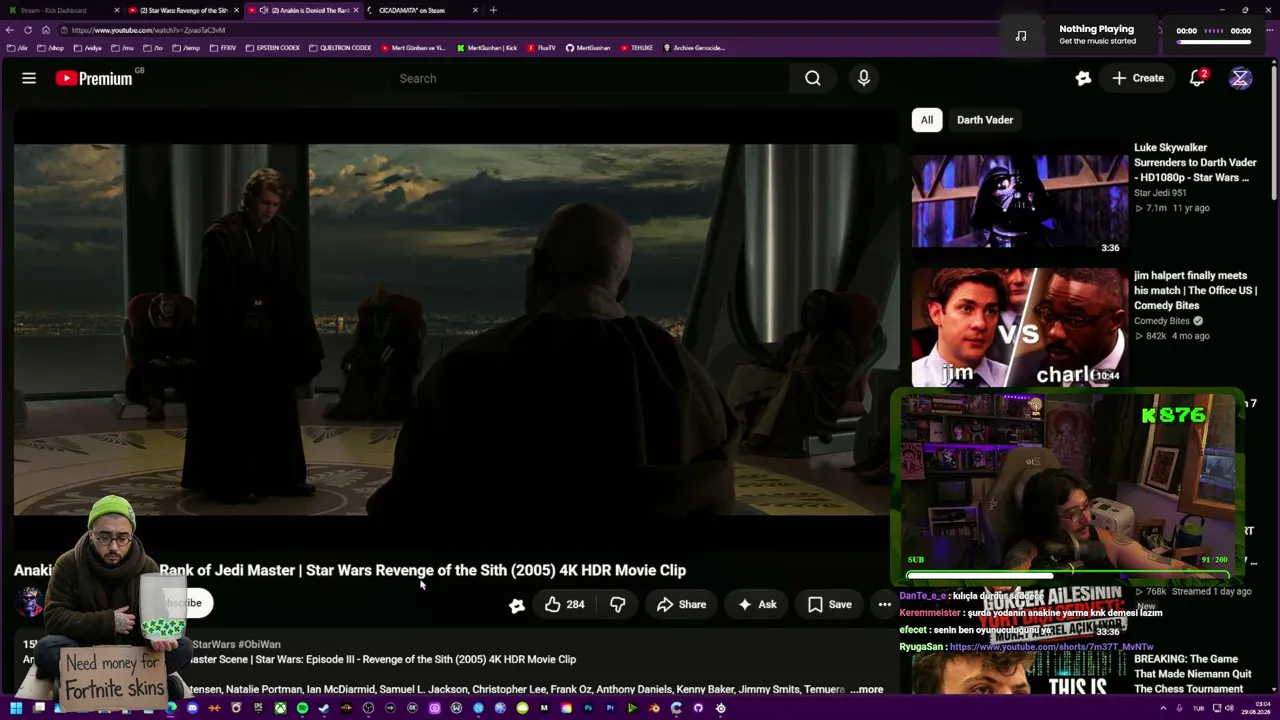Open the Darth Vader video thumbnail
1280x720 pixels.
click(1019, 201)
